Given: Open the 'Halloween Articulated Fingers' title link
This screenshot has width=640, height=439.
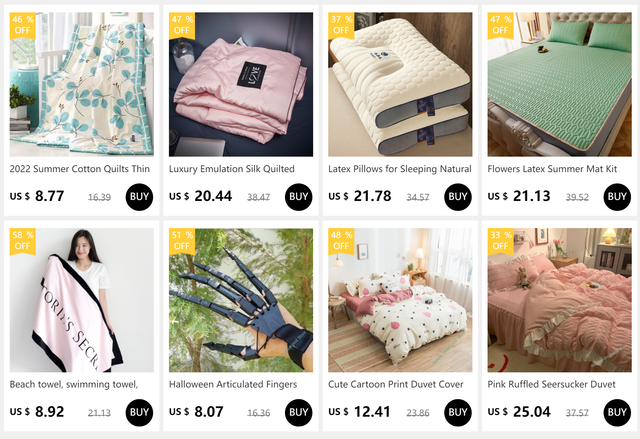Looking at the screenshot, I should pyautogui.click(x=233, y=384).
